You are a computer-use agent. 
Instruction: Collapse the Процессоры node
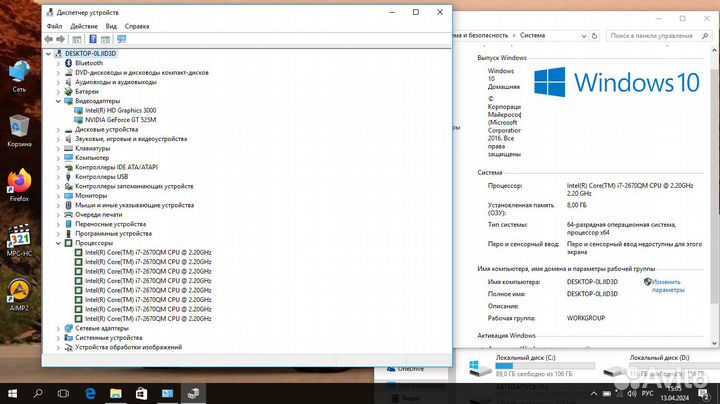(58, 243)
